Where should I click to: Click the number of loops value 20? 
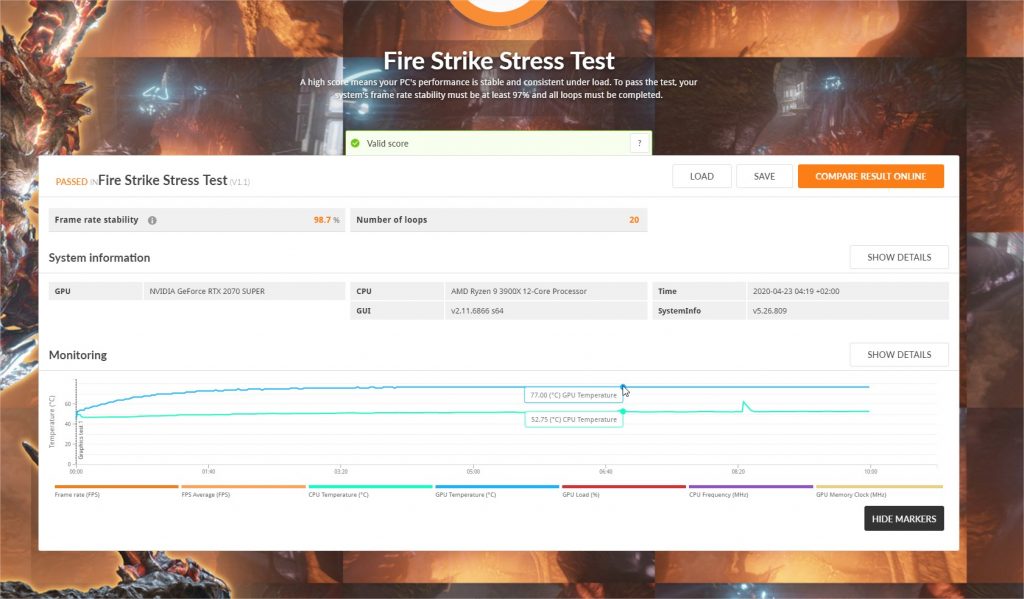tap(634, 220)
